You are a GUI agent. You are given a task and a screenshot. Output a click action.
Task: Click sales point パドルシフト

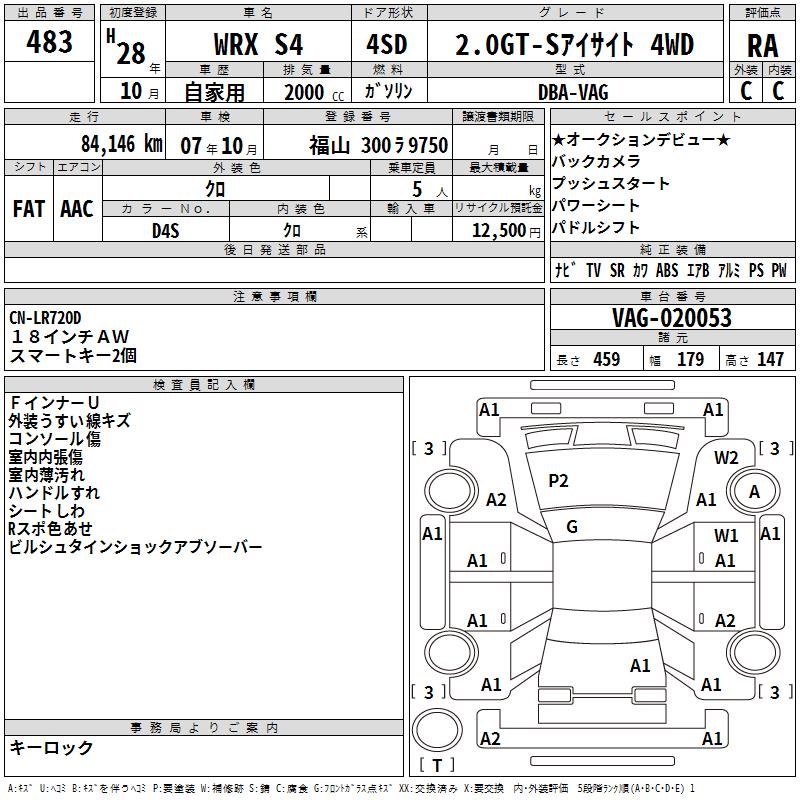(596, 227)
